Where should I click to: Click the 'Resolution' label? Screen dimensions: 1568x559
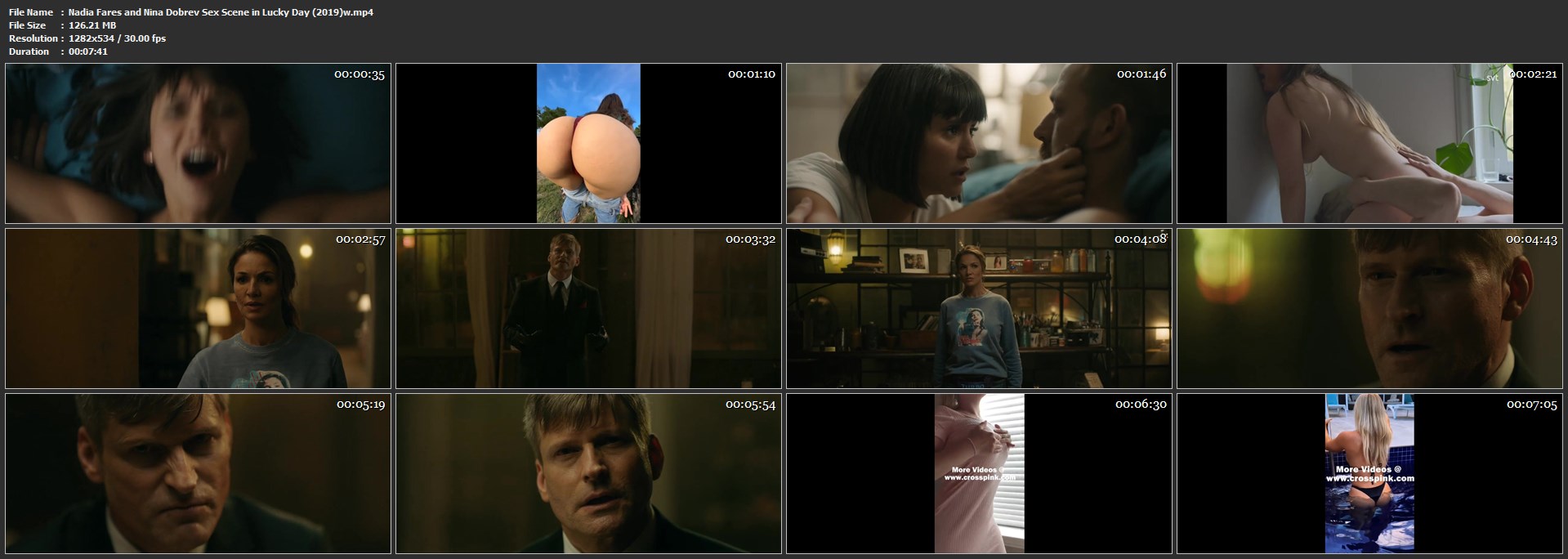click(34, 38)
